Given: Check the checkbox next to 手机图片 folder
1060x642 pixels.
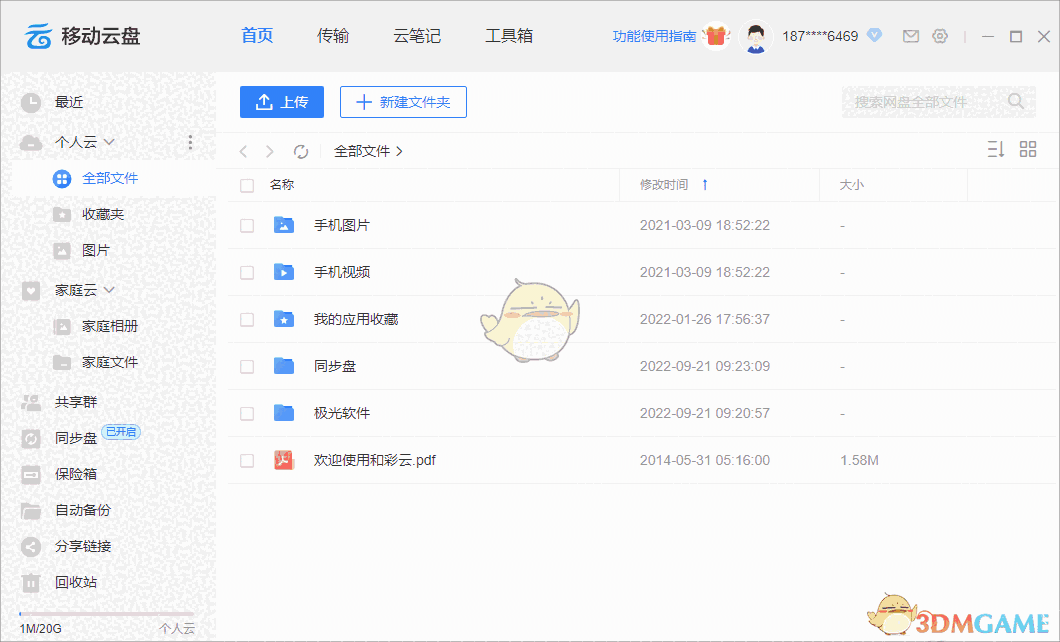Looking at the screenshot, I should [x=246, y=225].
